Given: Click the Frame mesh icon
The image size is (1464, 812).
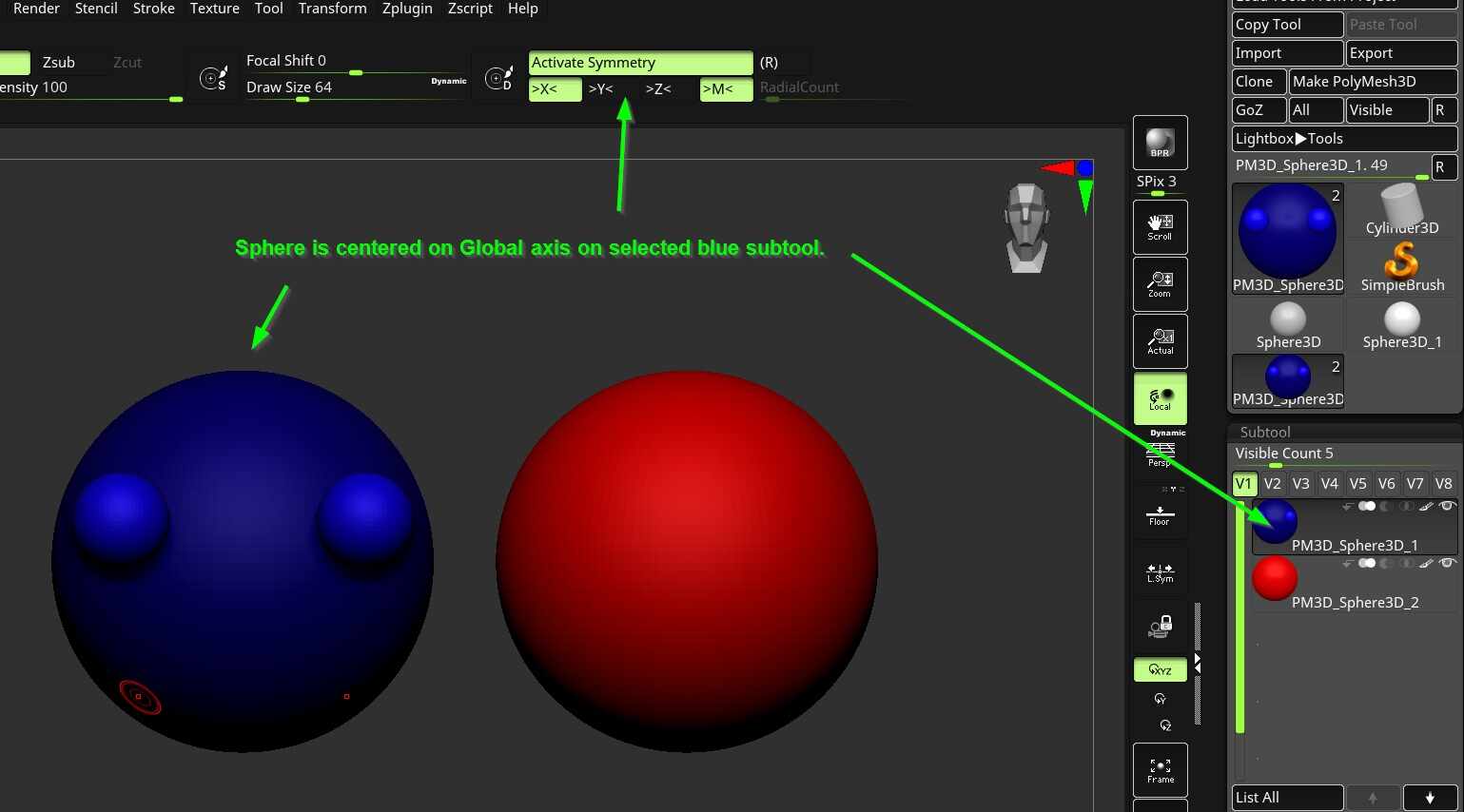Looking at the screenshot, I should pos(1160,770).
